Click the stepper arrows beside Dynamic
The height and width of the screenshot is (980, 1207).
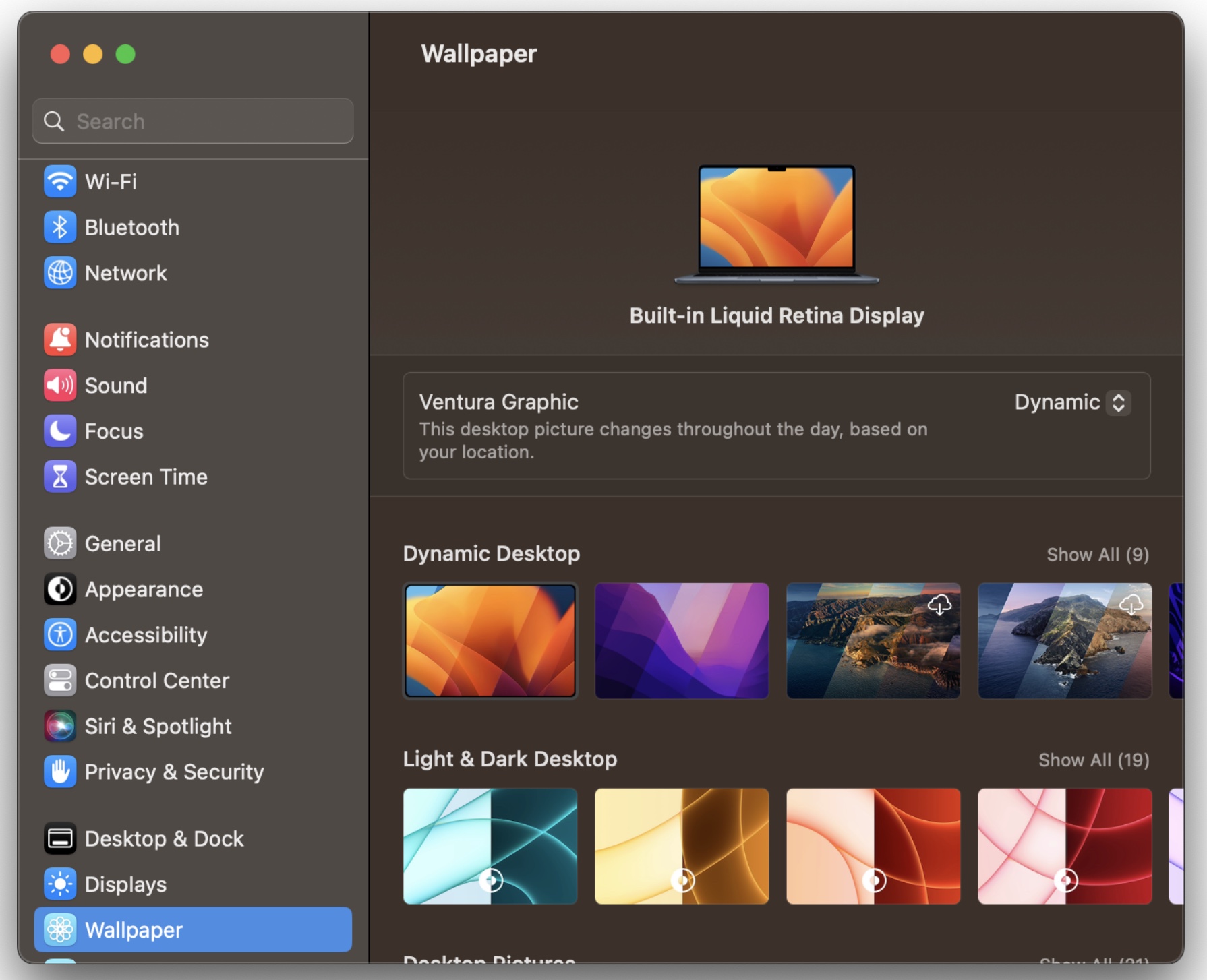pos(1119,402)
